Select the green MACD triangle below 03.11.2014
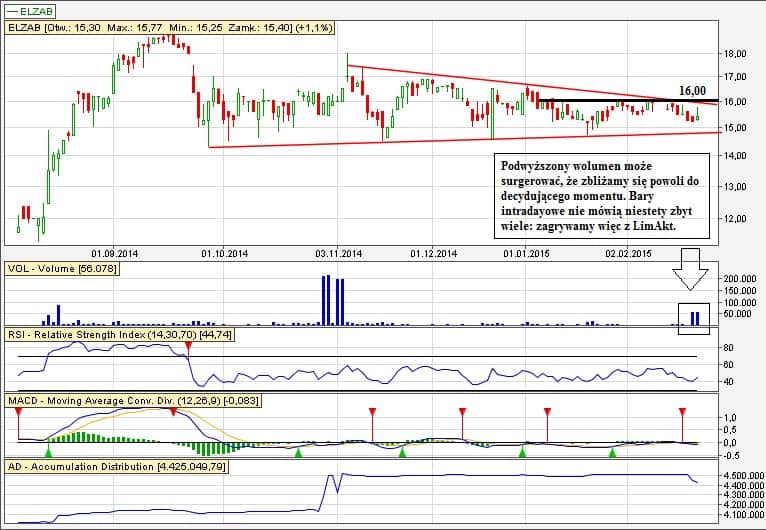 point(298,454)
